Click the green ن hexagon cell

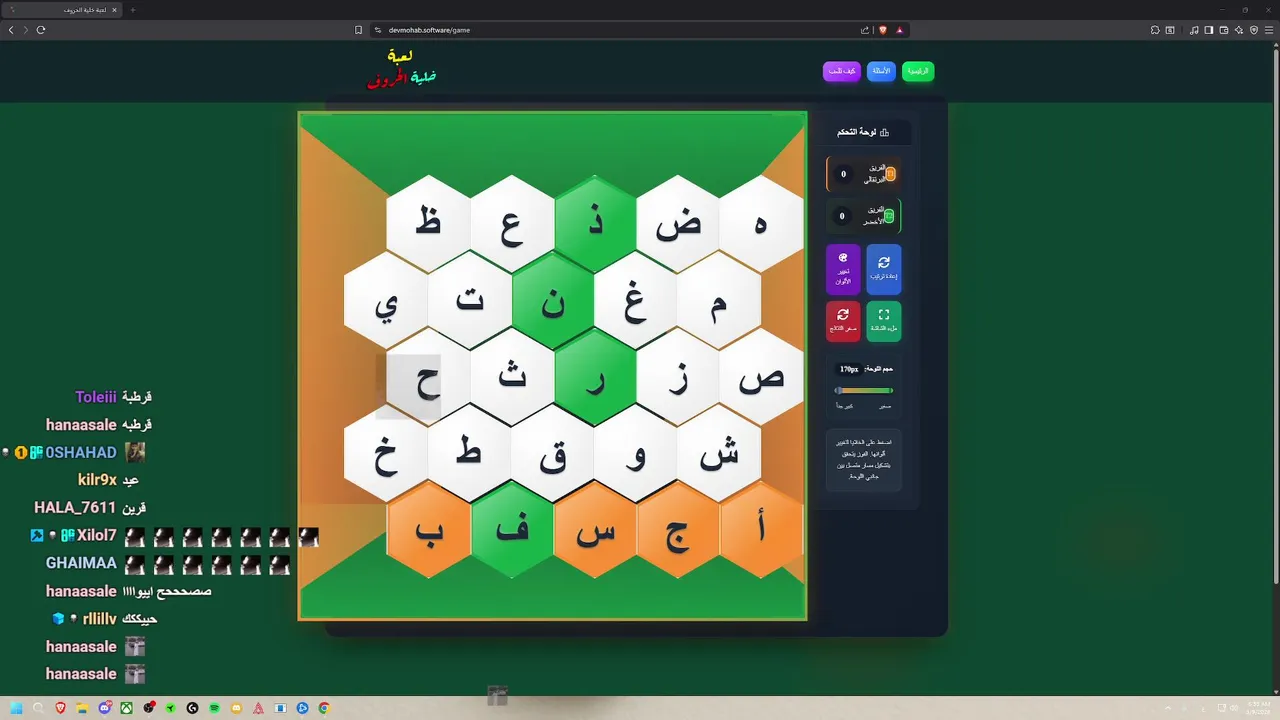(553, 300)
